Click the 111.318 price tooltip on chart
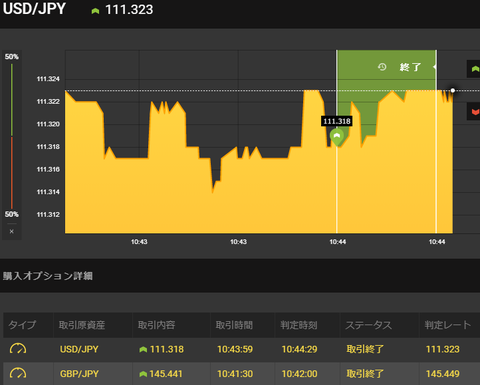This screenshot has width=480, height=385. coord(337,121)
